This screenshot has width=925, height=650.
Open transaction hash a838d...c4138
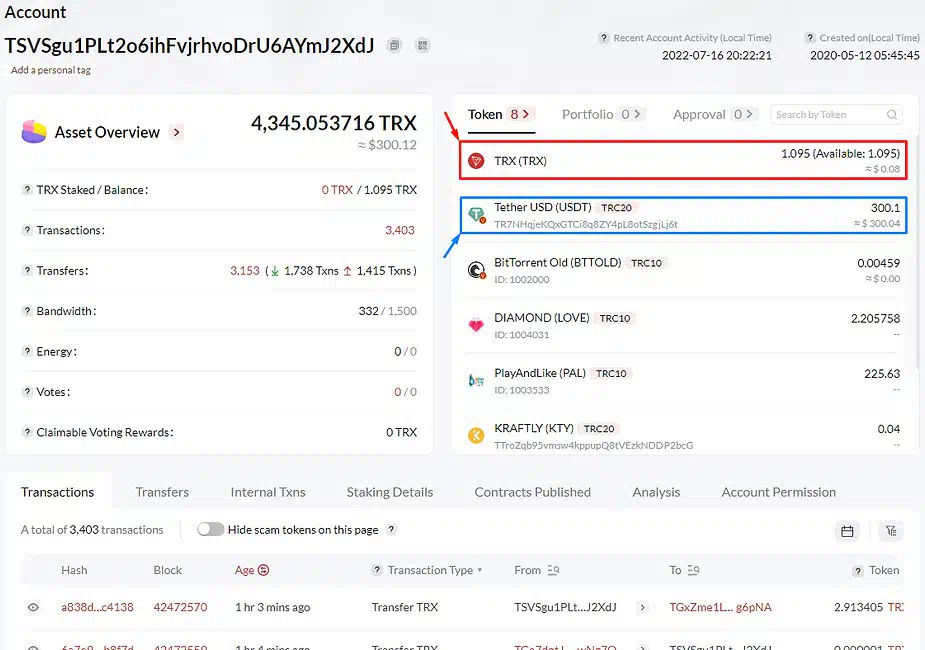pyautogui.click(x=97, y=607)
